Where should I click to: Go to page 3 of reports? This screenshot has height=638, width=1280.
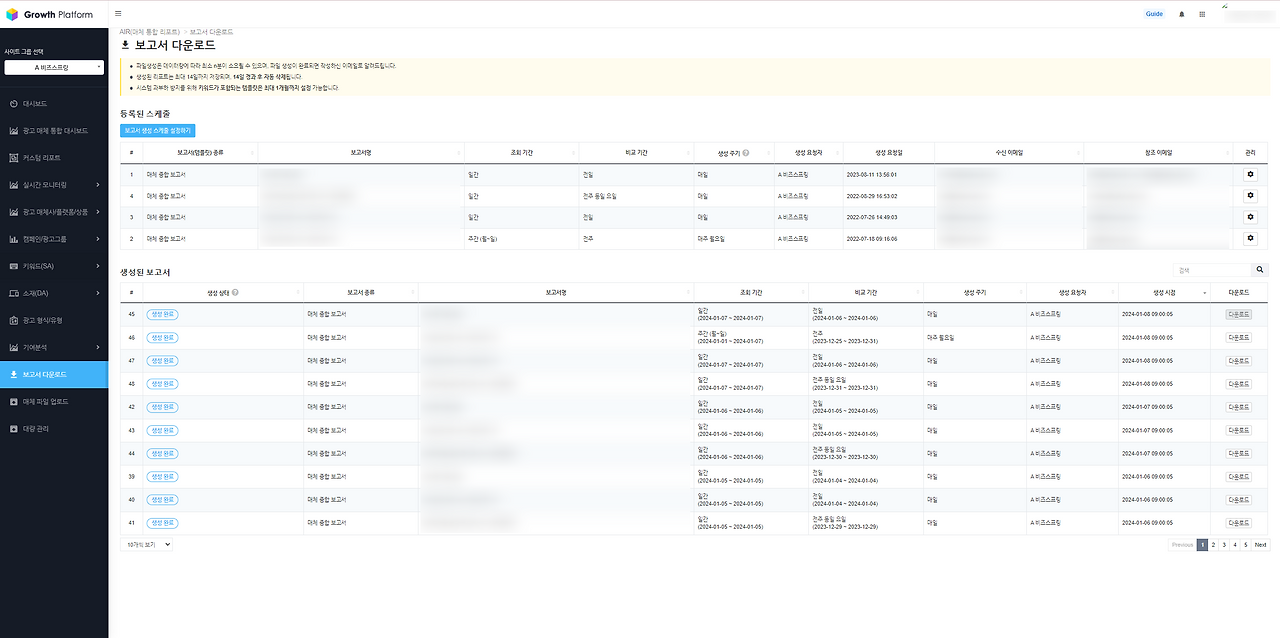coord(1224,545)
